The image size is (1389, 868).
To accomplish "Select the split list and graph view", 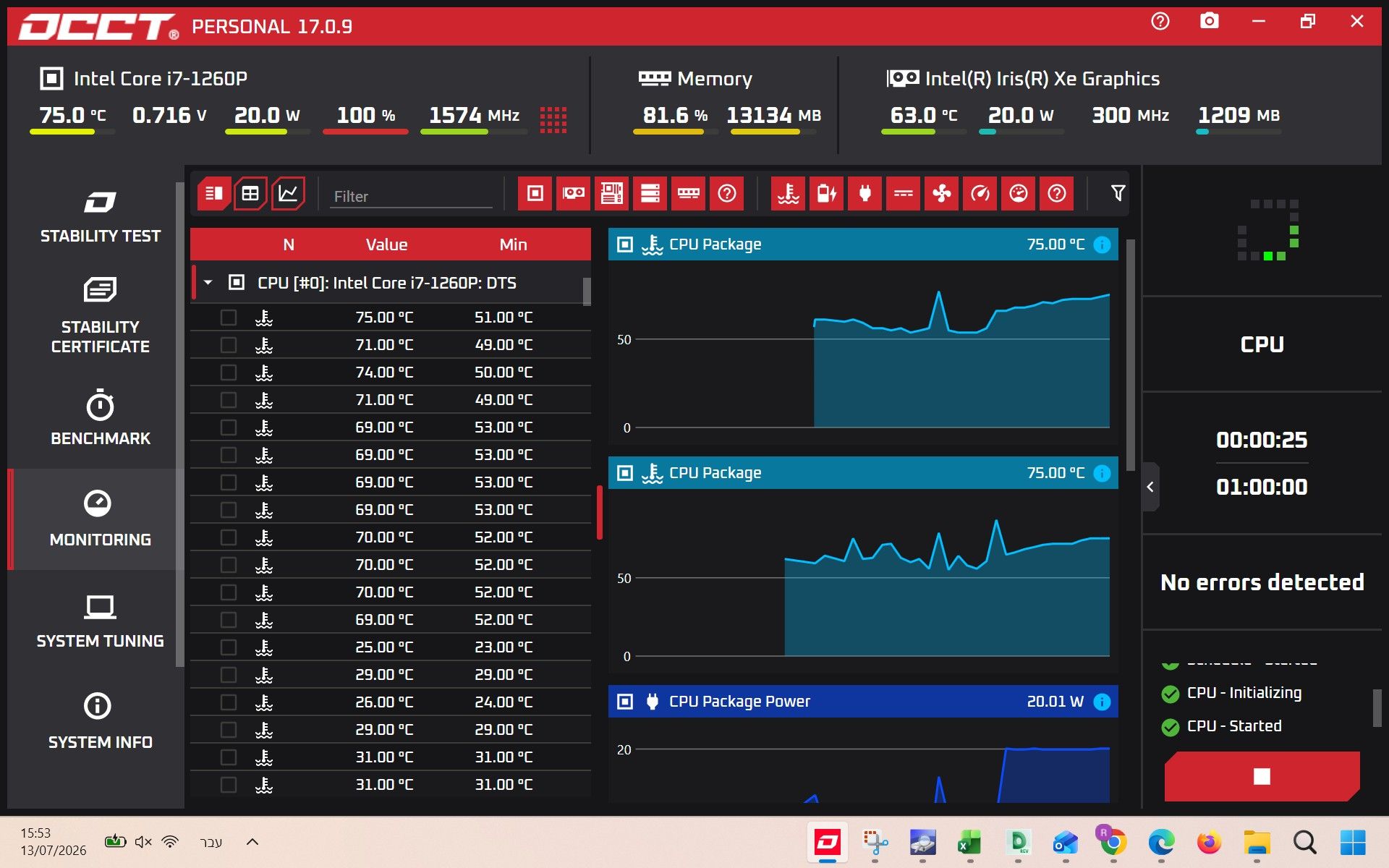I will click(214, 194).
